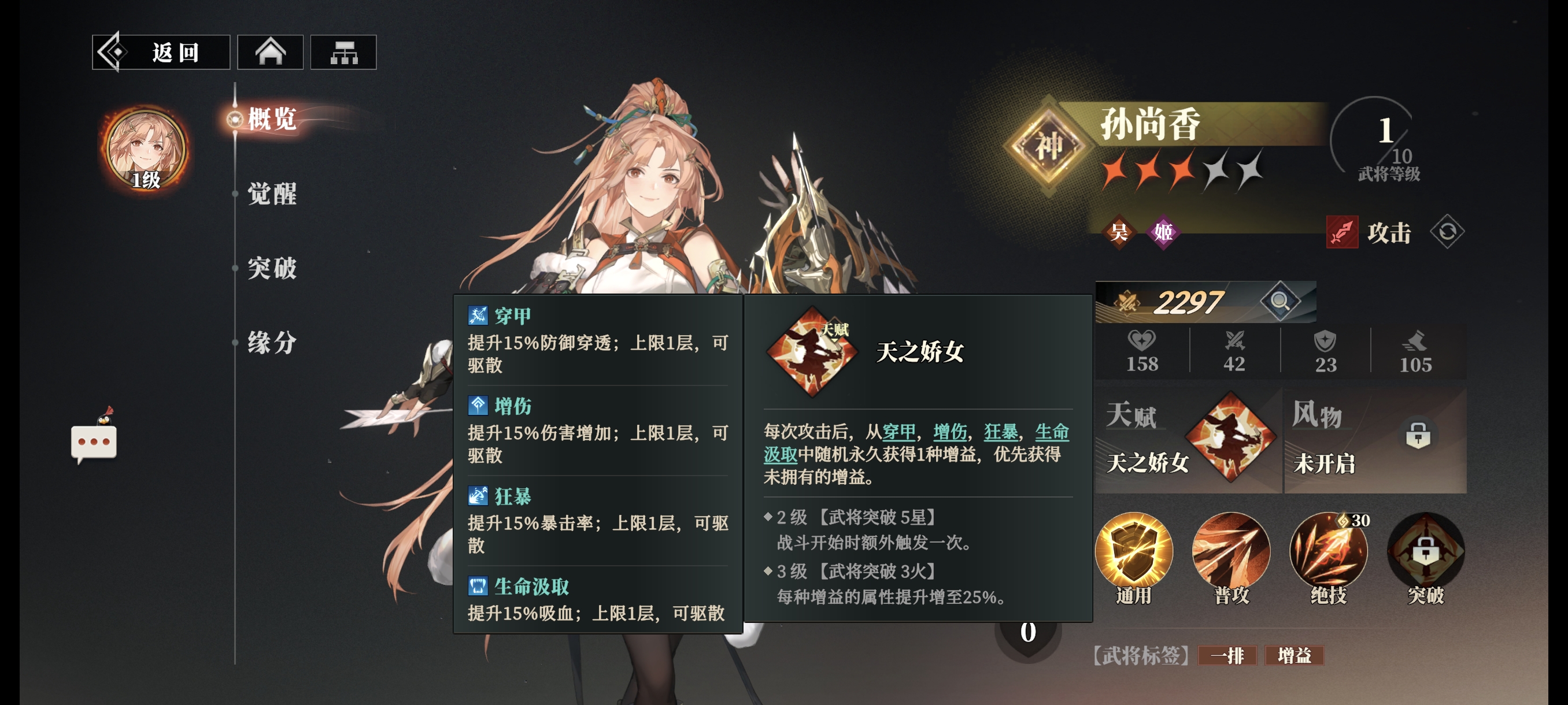Open the 狂暴 keyword link
Image resolution: width=1568 pixels, height=705 pixels.
(x=1001, y=432)
